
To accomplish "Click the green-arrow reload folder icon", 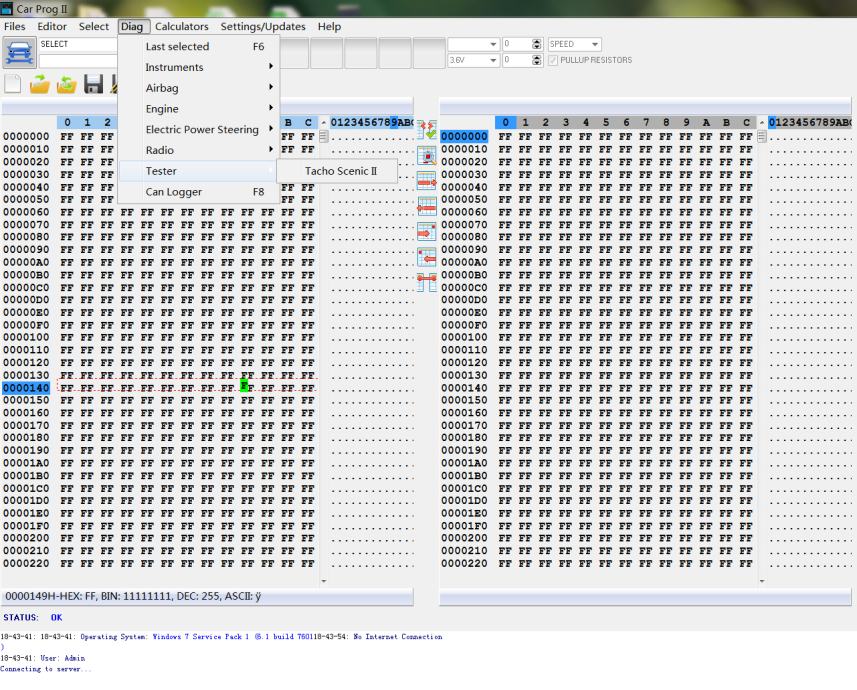I will [67, 87].
